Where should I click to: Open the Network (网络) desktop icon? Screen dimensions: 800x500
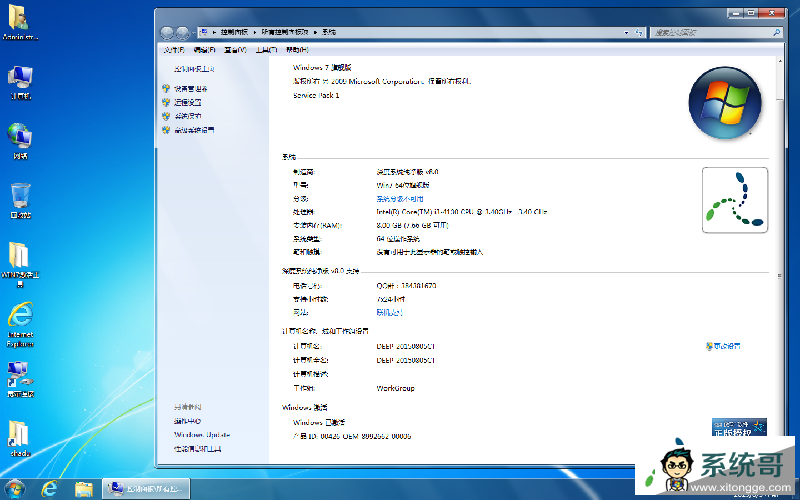[20, 141]
